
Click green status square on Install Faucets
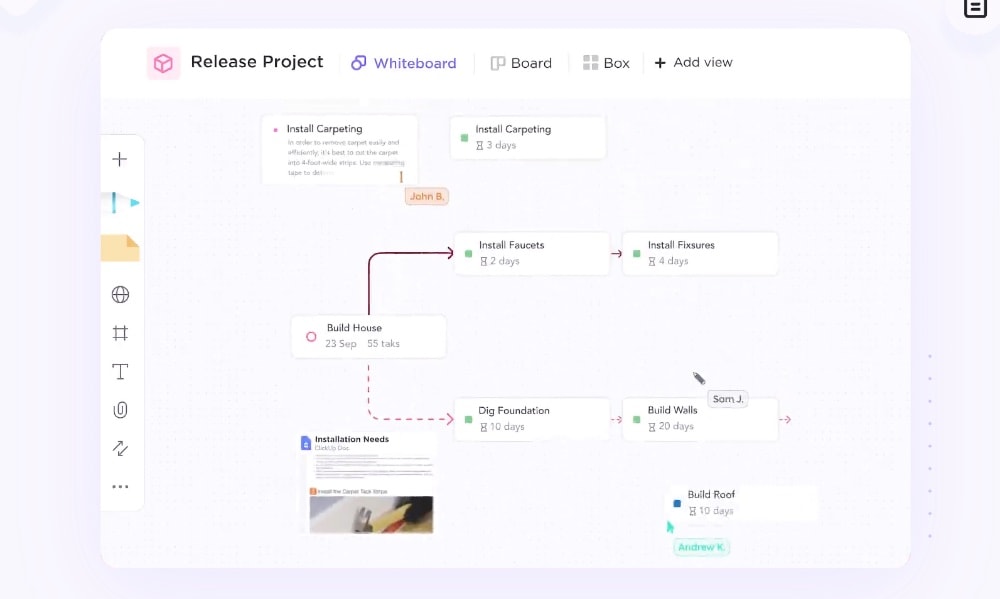pyautogui.click(x=467, y=254)
